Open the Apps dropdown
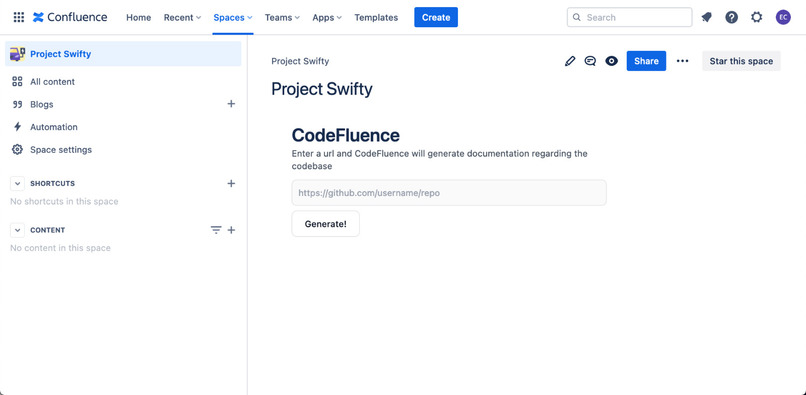The width and height of the screenshot is (806, 395). click(x=327, y=17)
